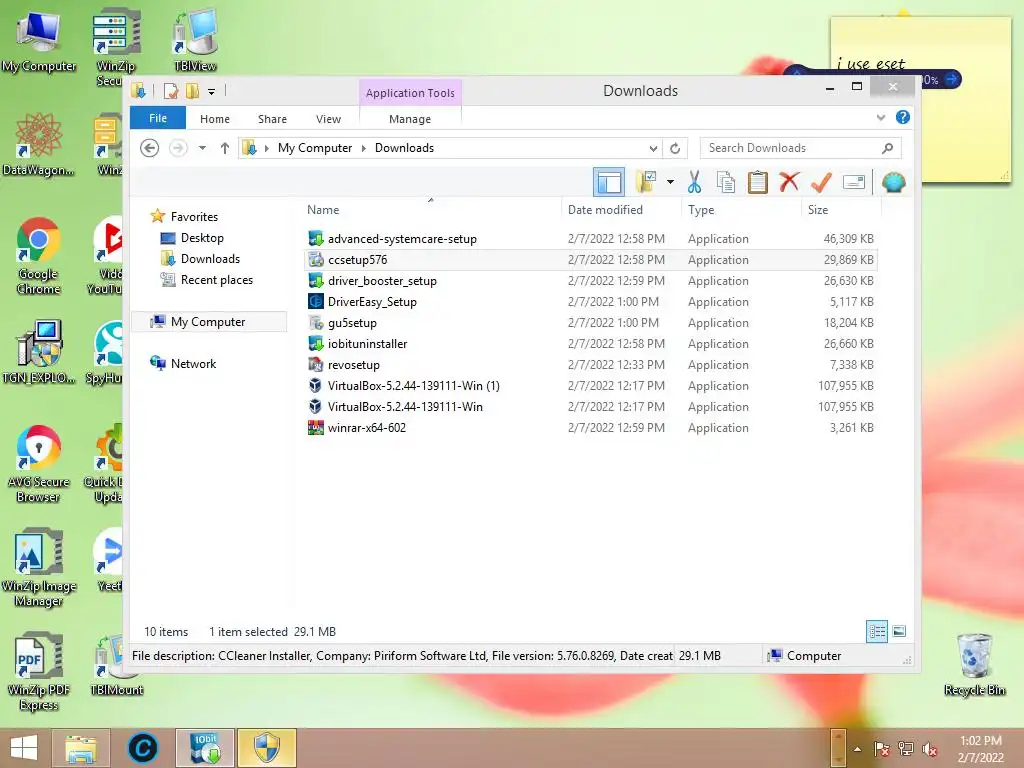Viewport: 1024px width, 768px height.
Task: Open the View ribbon tab
Action: [328, 119]
